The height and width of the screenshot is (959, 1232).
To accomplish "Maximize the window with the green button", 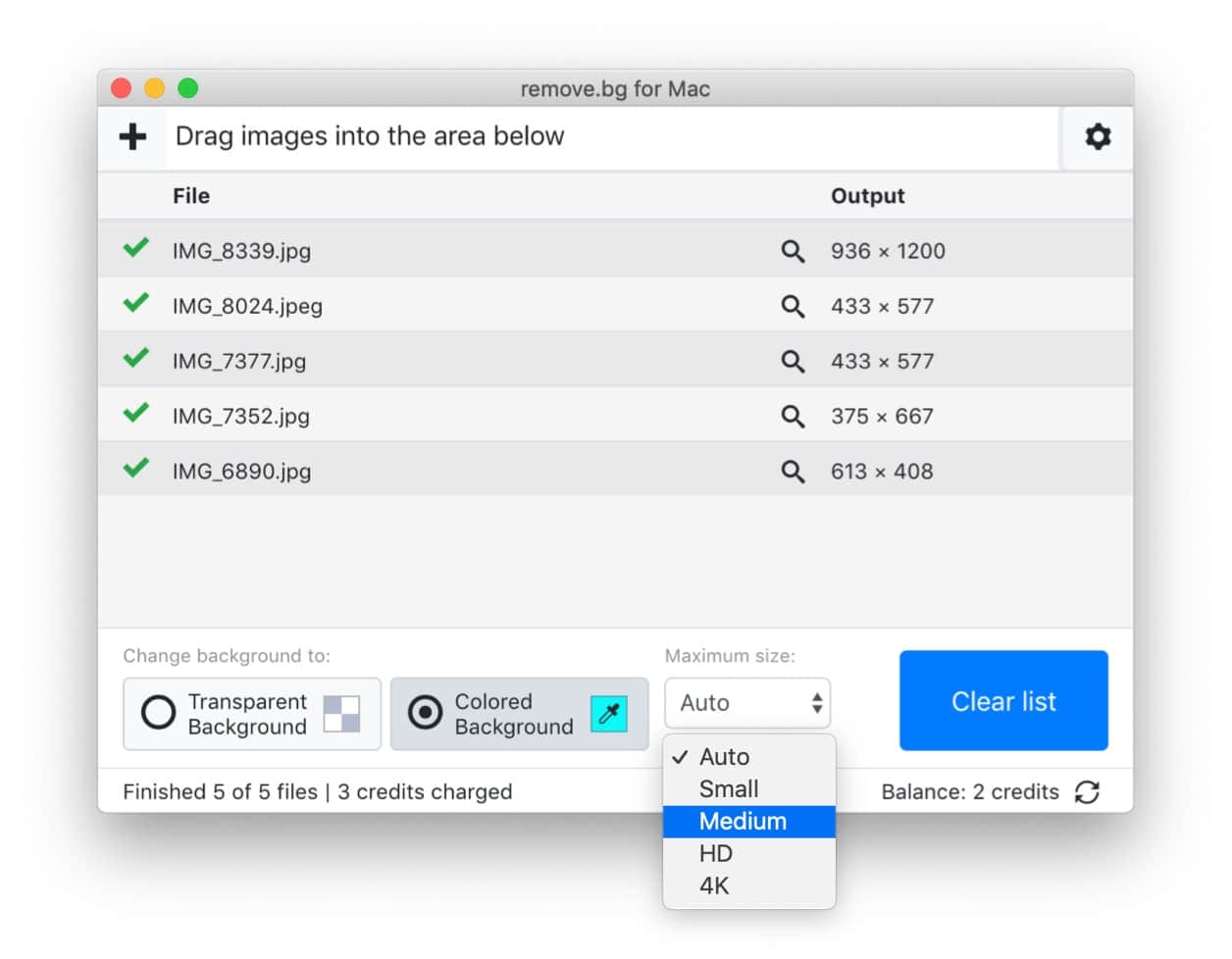I will (187, 89).
